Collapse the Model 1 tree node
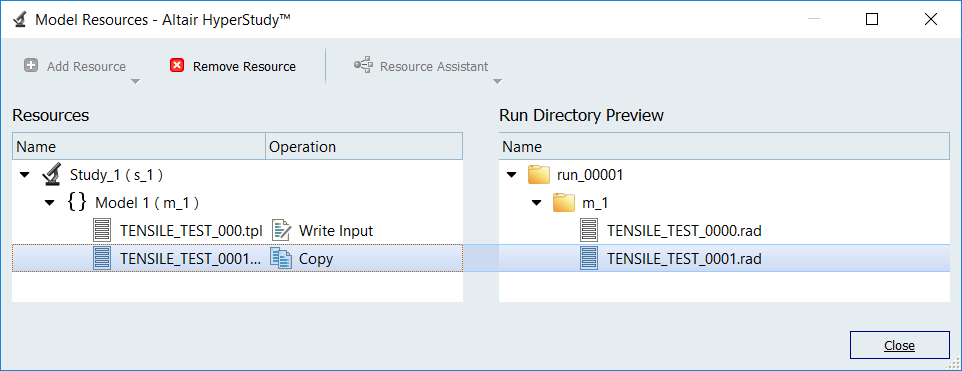The height and width of the screenshot is (371, 962). pos(50,203)
